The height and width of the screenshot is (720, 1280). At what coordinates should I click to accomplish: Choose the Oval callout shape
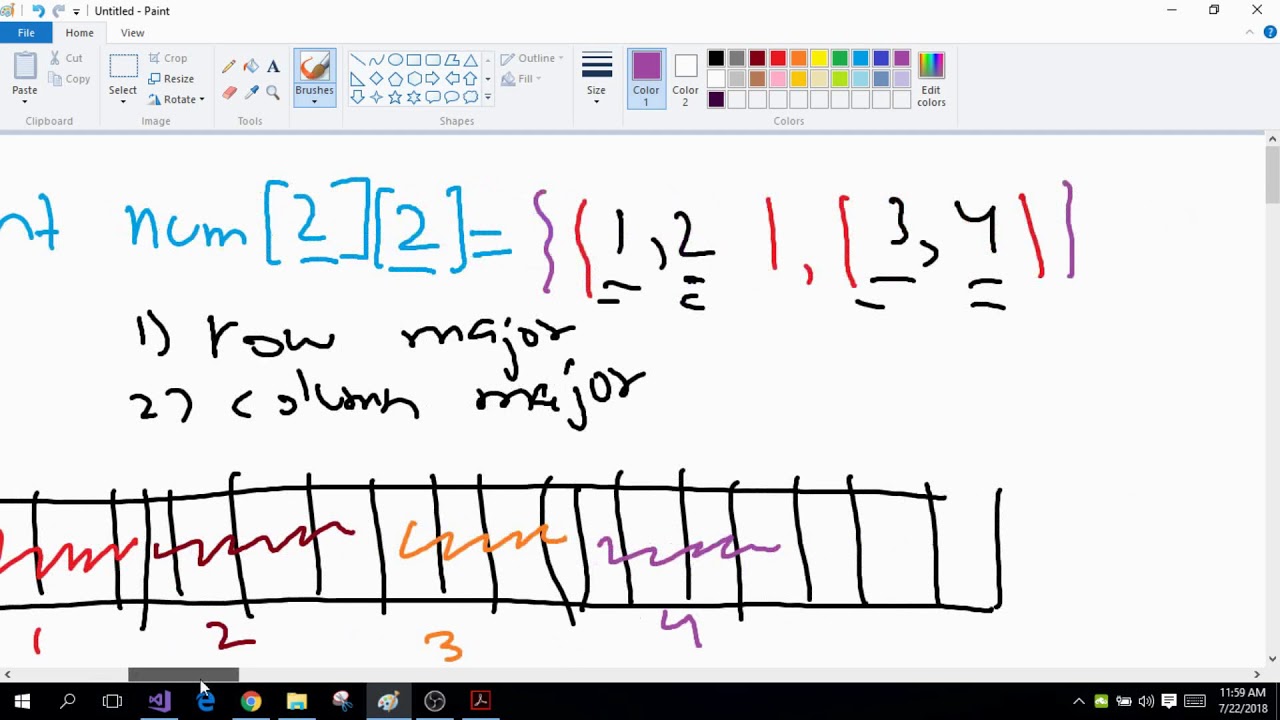click(452, 97)
